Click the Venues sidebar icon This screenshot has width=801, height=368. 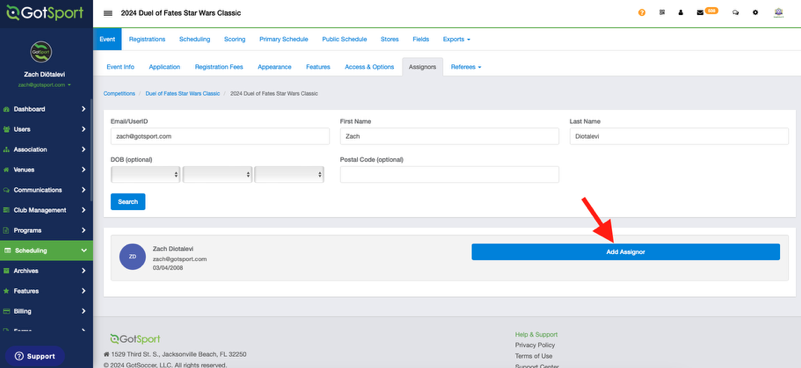click(6, 170)
